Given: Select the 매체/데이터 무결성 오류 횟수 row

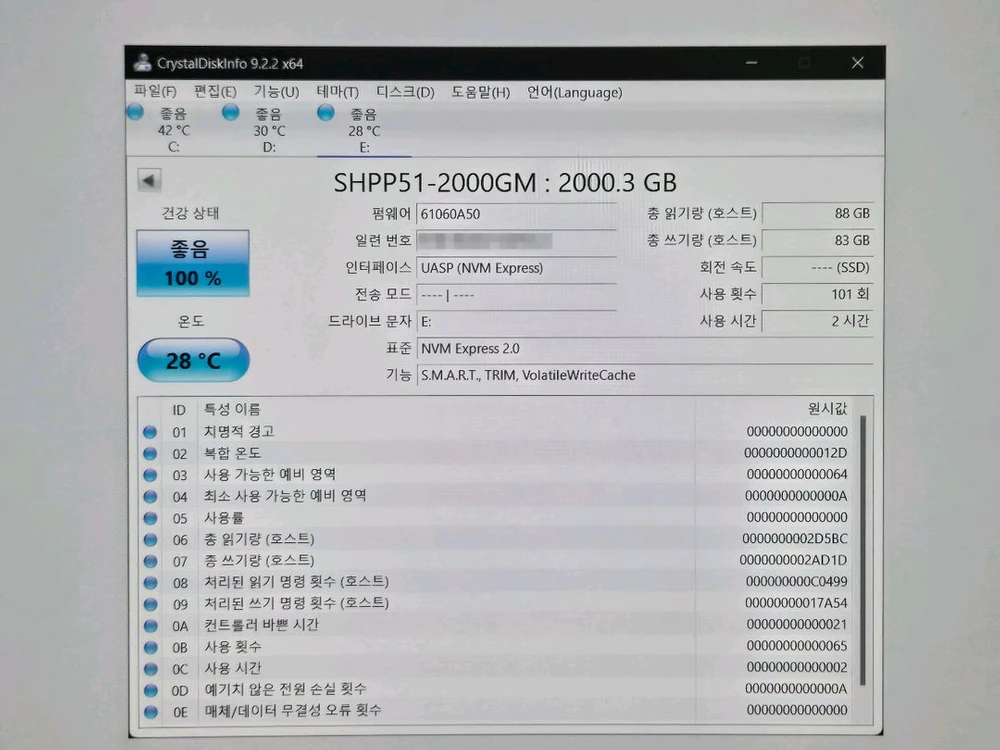Looking at the screenshot, I should click(x=497, y=710).
